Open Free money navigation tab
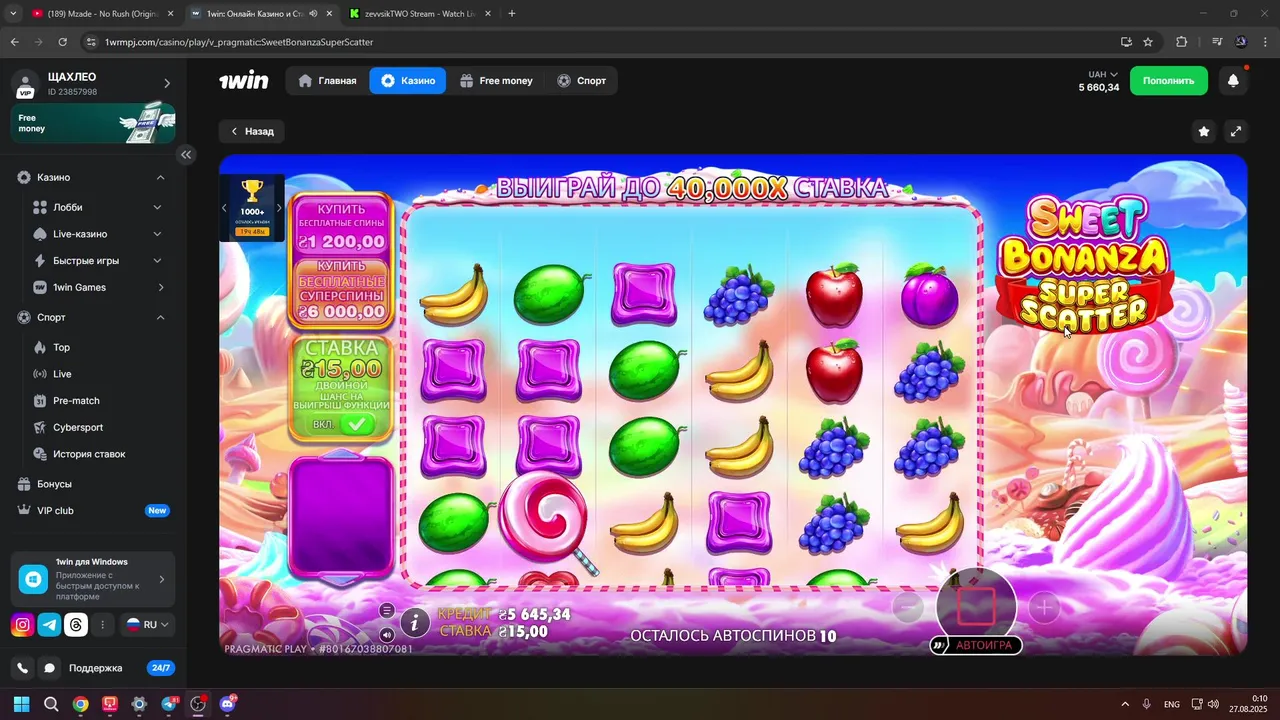The height and width of the screenshot is (720, 1280). point(496,80)
